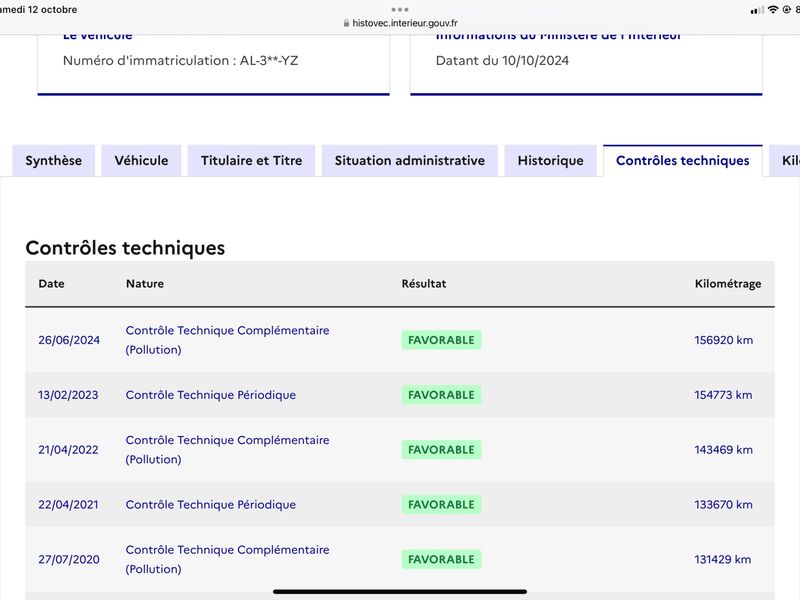Click the 133670 km mileage value

pos(723,505)
